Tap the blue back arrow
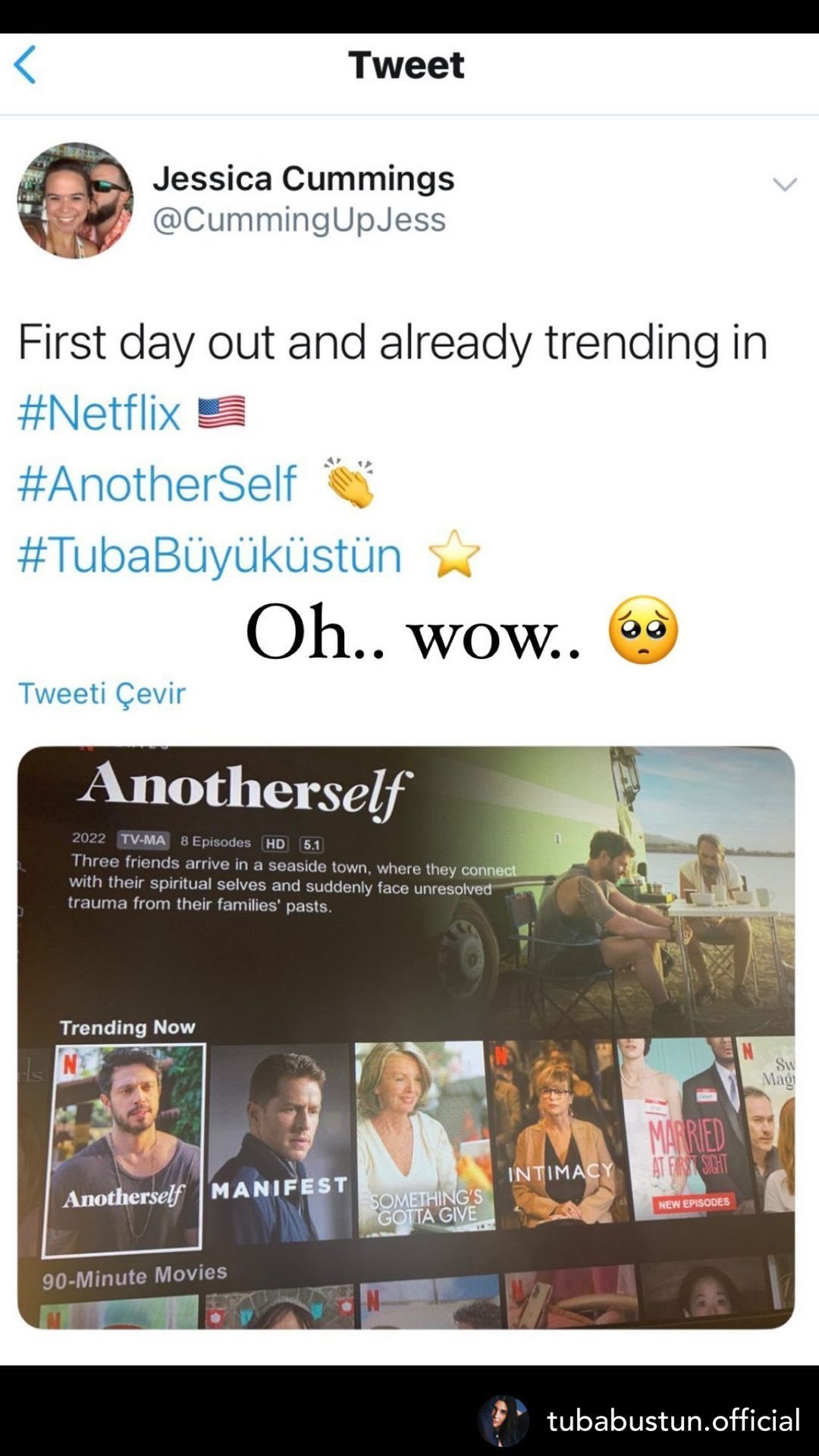 click(x=25, y=64)
